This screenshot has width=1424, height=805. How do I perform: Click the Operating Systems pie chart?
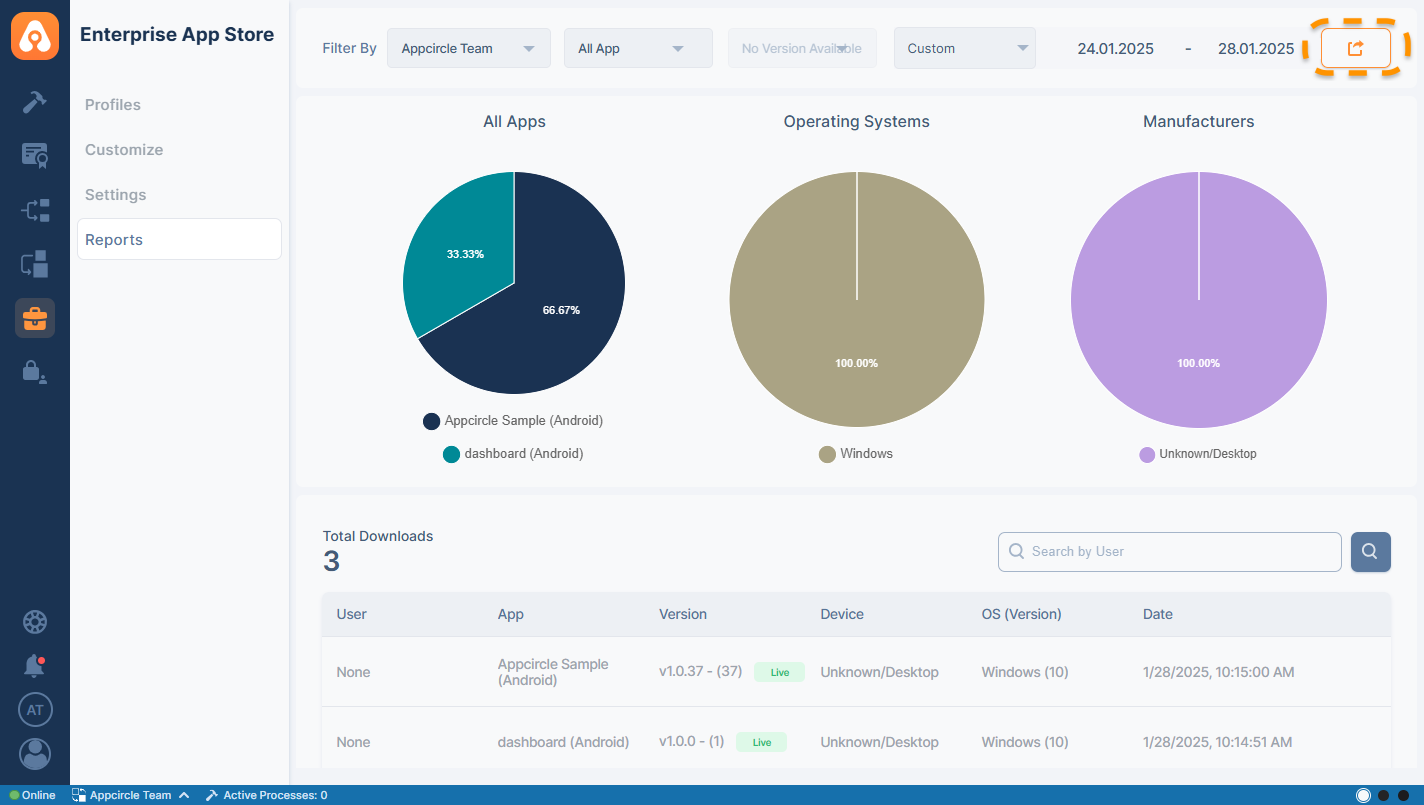[x=857, y=300]
